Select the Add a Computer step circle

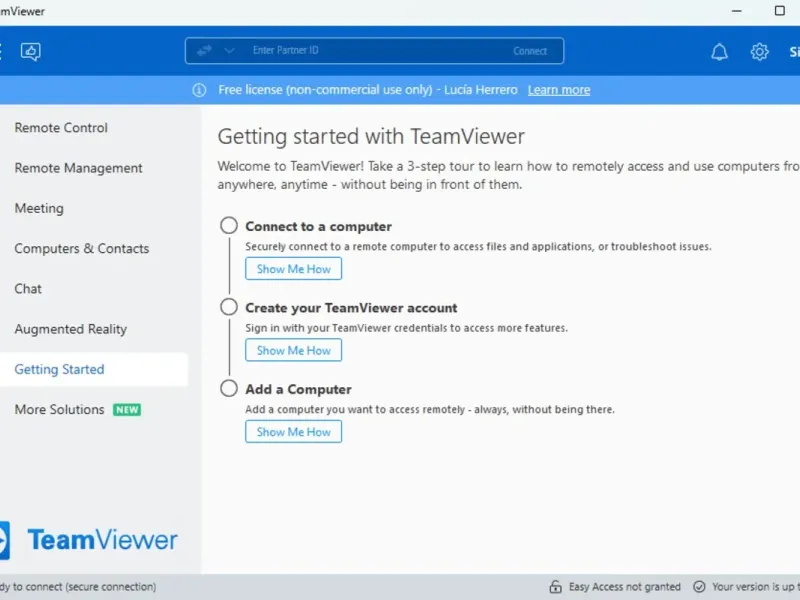click(x=229, y=388)
